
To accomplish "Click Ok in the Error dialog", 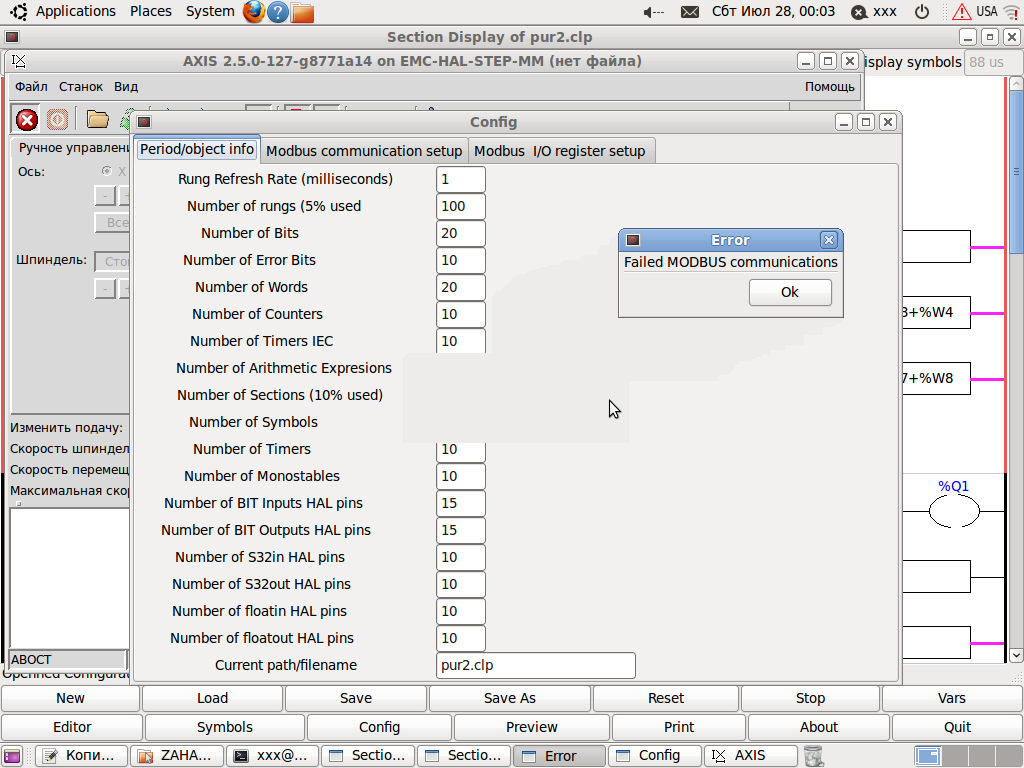I will 790,292.
